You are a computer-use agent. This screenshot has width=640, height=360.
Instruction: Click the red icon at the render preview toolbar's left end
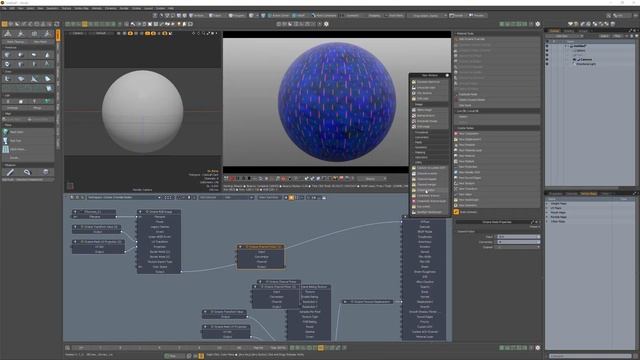click(232, 179)
